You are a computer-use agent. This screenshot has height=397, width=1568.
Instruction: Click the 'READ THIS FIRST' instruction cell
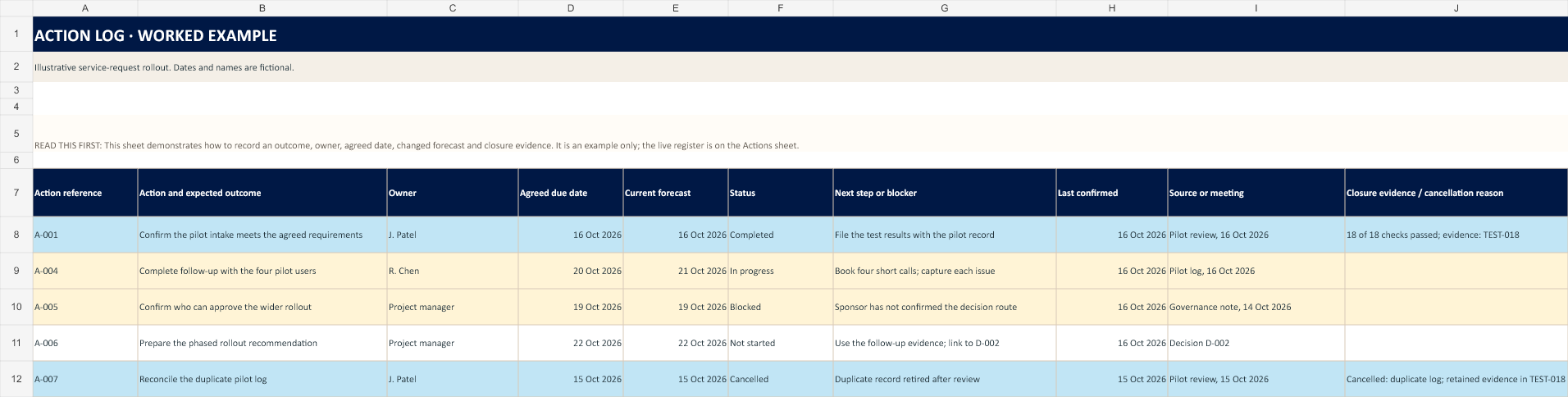pos(800,133)
